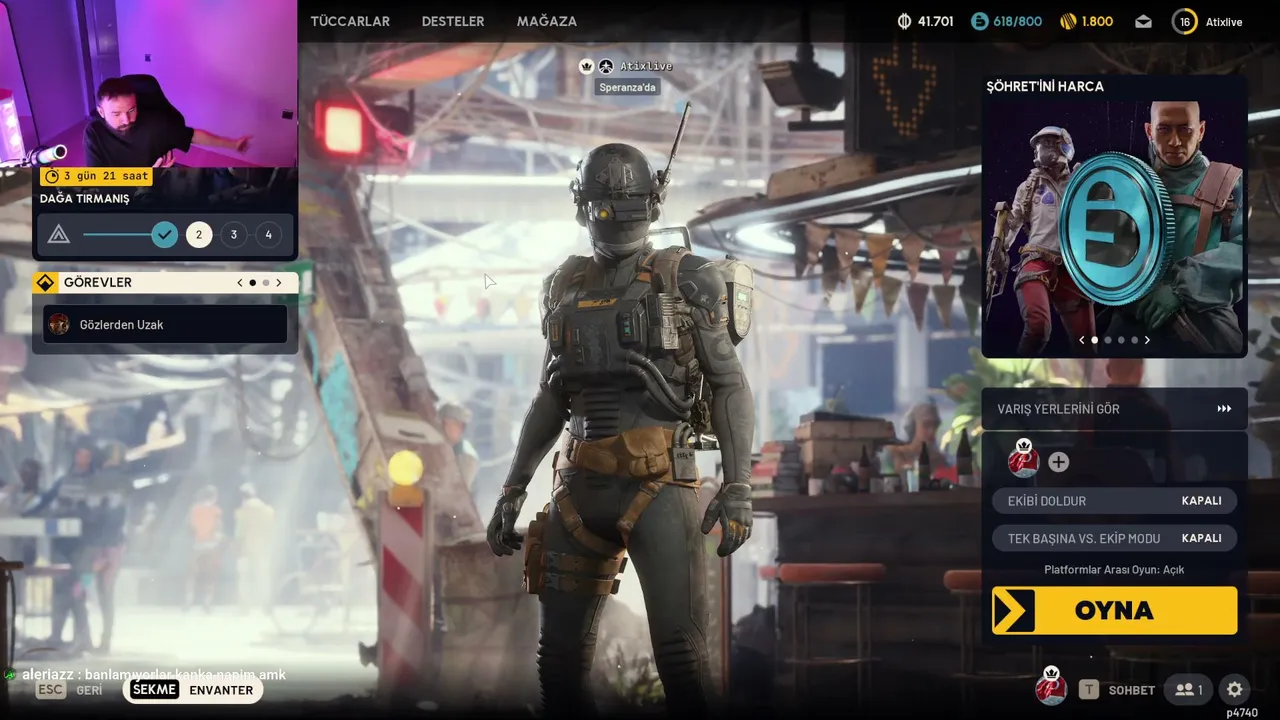Toggle Tek Başına vs. Ekip Modu
The width and height of the screenshot is (1280, 720).
point(1114,538)
